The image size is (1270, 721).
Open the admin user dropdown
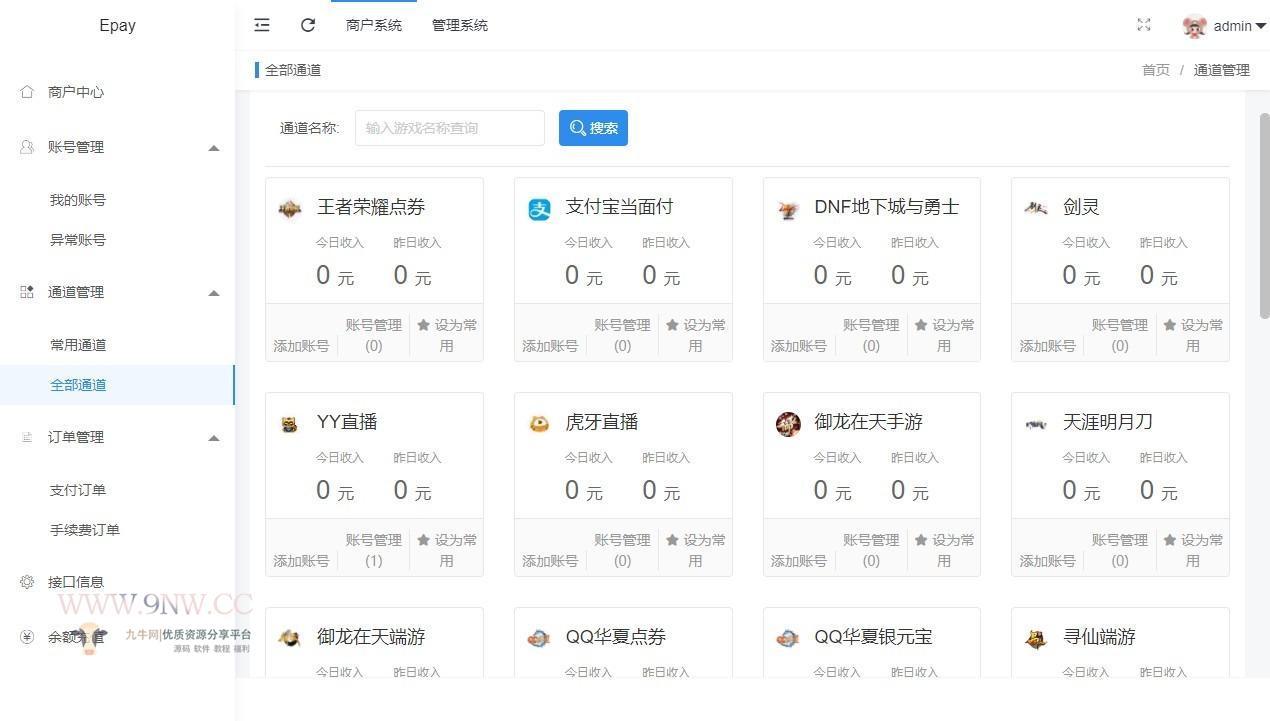tap(1239, 26)
